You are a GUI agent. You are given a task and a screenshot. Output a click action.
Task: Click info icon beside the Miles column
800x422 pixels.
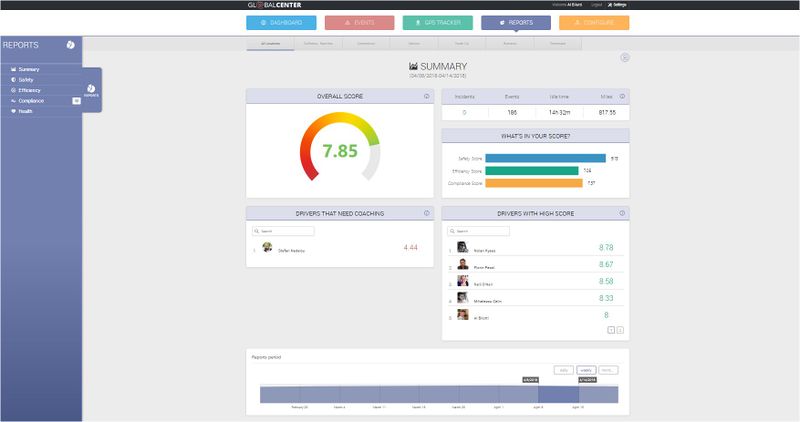tap(622, 97)
